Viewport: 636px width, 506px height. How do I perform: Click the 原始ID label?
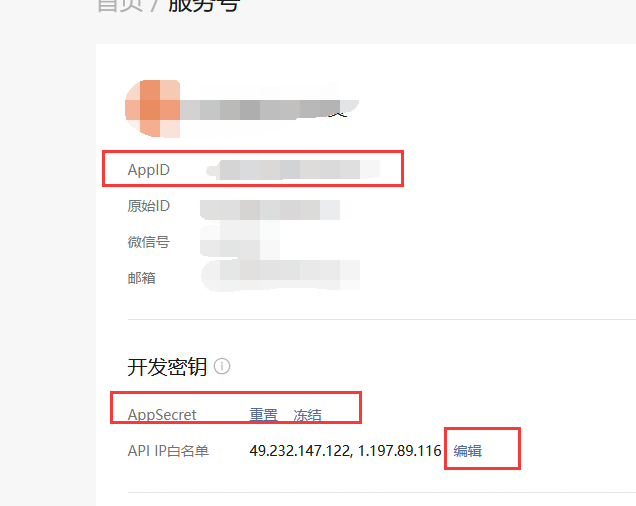point(149,206)
